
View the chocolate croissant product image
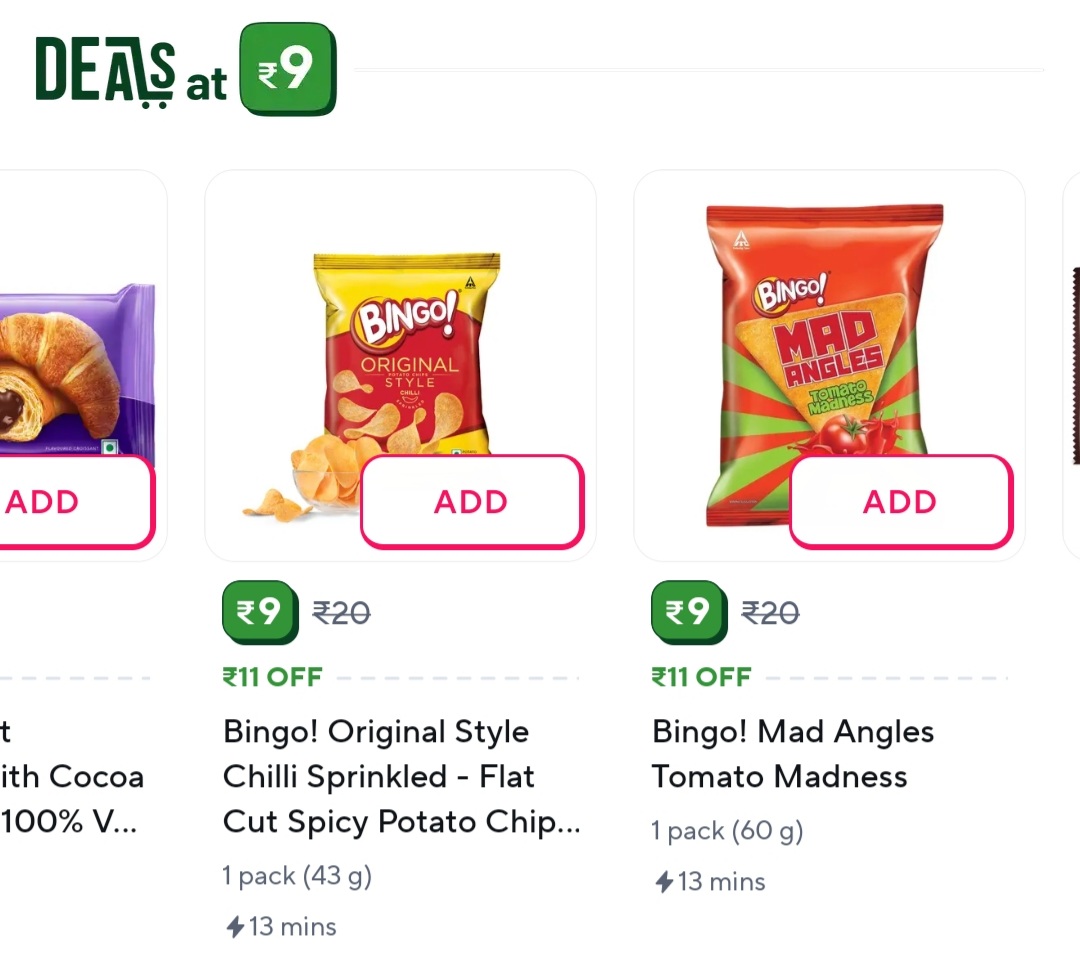70,370
